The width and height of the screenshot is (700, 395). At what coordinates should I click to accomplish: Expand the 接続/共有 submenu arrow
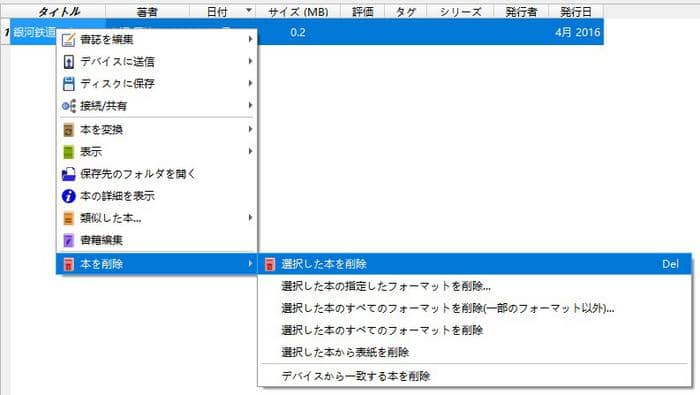pyautogui.click(x=250, y=105)
